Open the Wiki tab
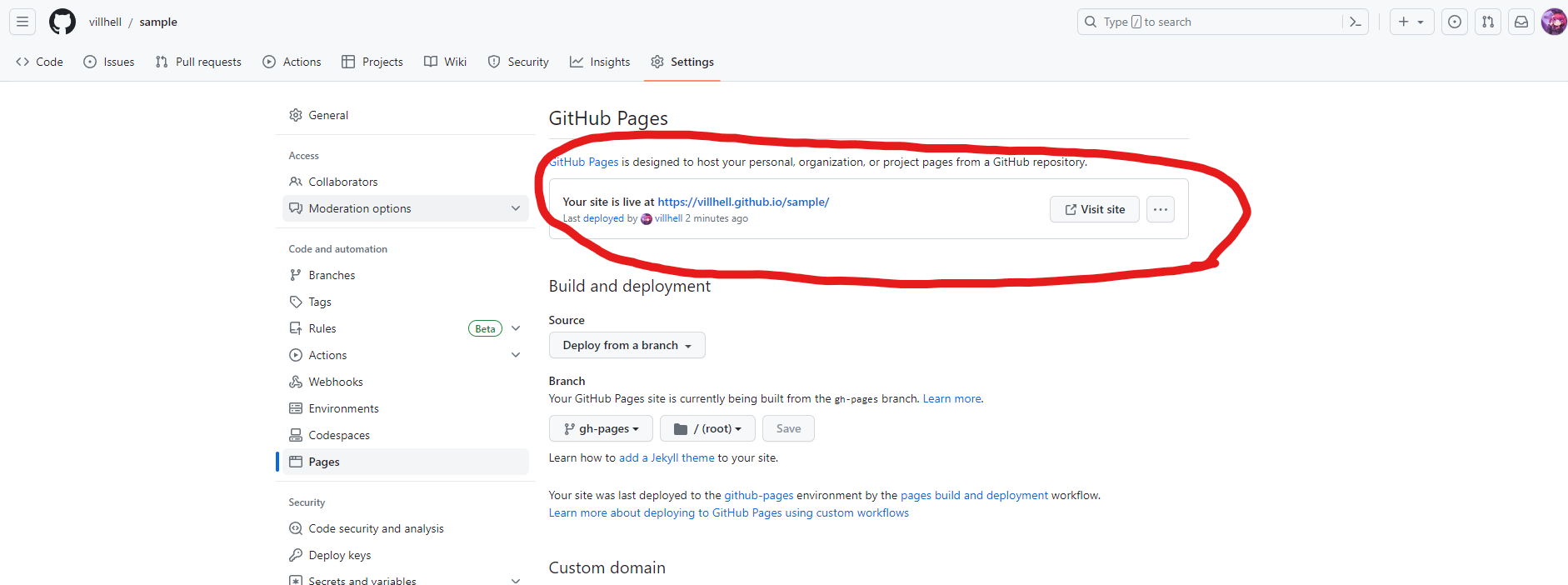 tap(445, 62)
